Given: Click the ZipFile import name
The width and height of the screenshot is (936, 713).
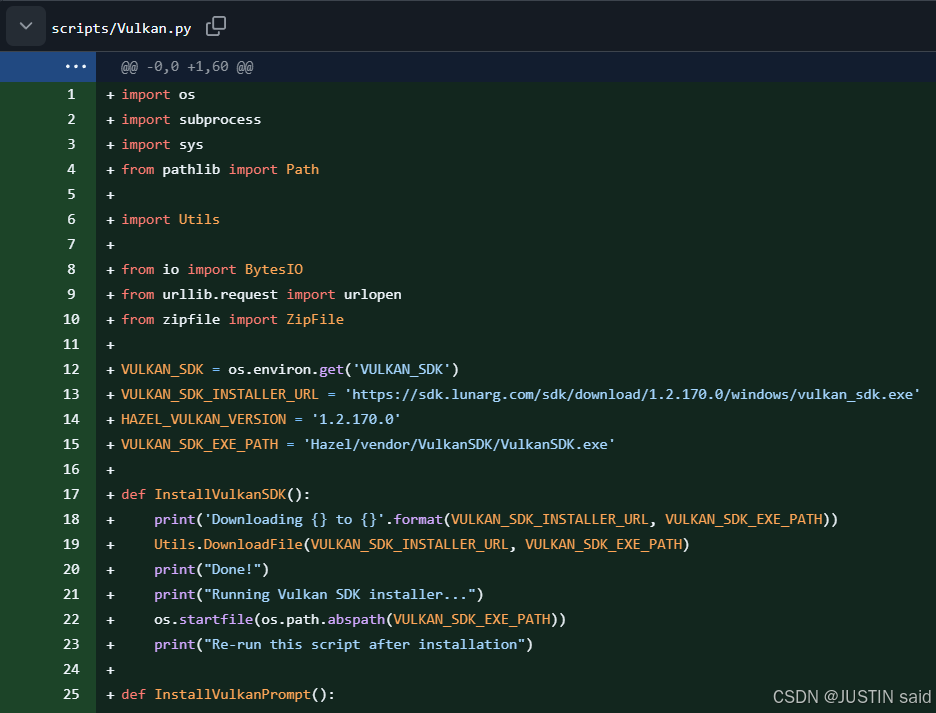Looking at the screenshot, I should [314, 319].
